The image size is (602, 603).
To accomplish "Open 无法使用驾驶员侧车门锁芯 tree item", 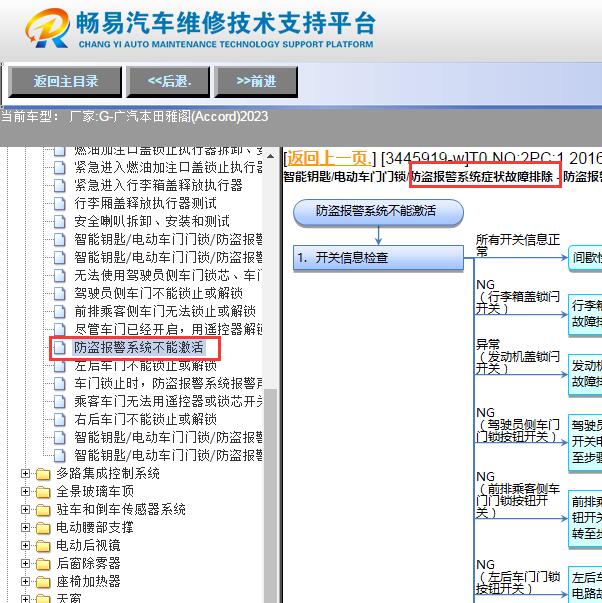I will click(x=168, y=275).
